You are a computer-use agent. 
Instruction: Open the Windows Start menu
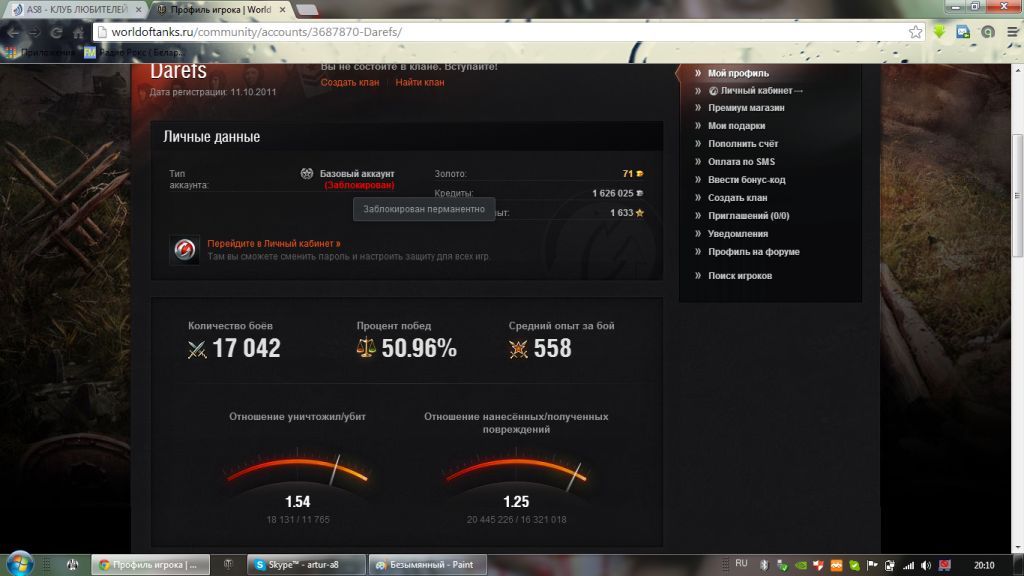[x=20, y=564]
